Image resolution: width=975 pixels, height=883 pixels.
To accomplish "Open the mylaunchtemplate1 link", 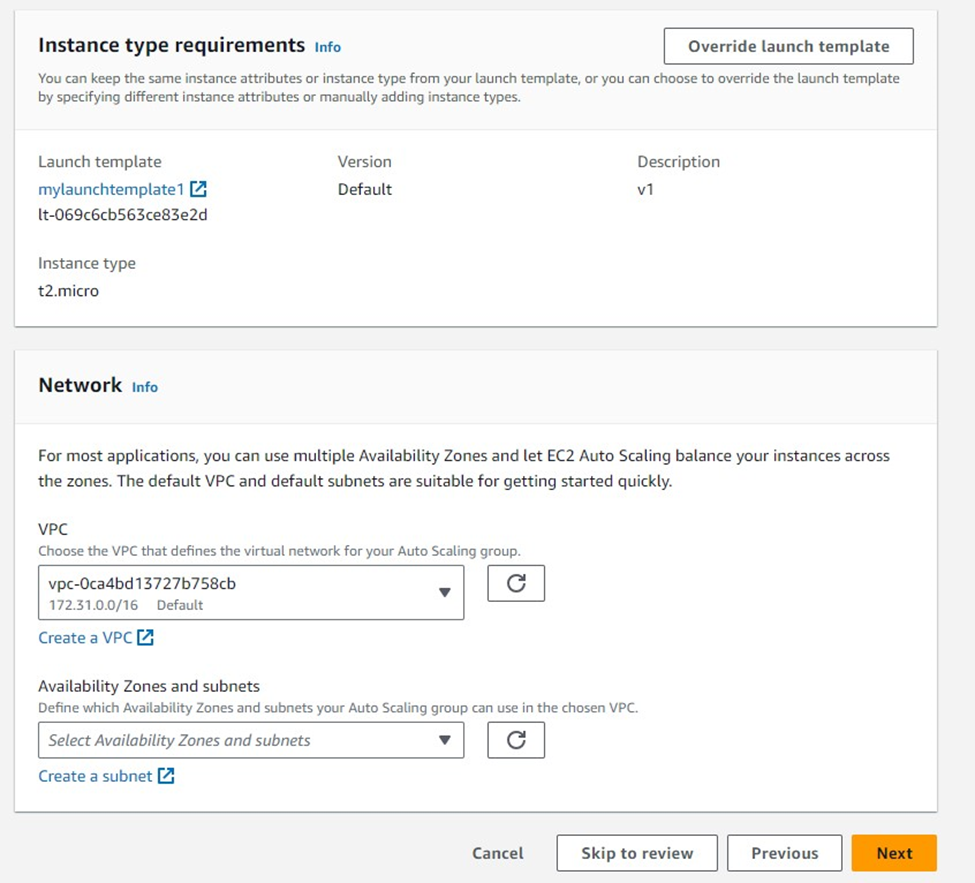I will 111,189.
